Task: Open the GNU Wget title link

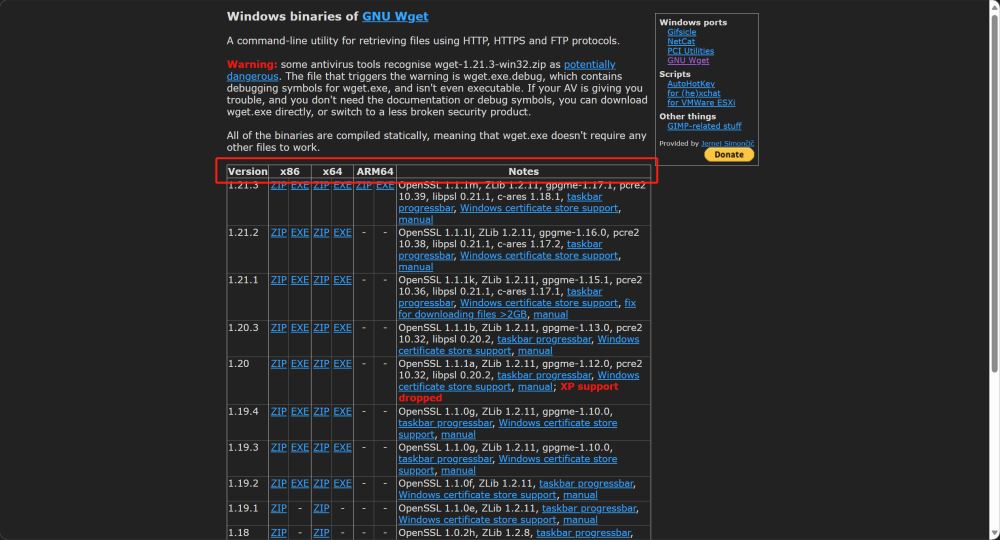Action: click(395, 17)
